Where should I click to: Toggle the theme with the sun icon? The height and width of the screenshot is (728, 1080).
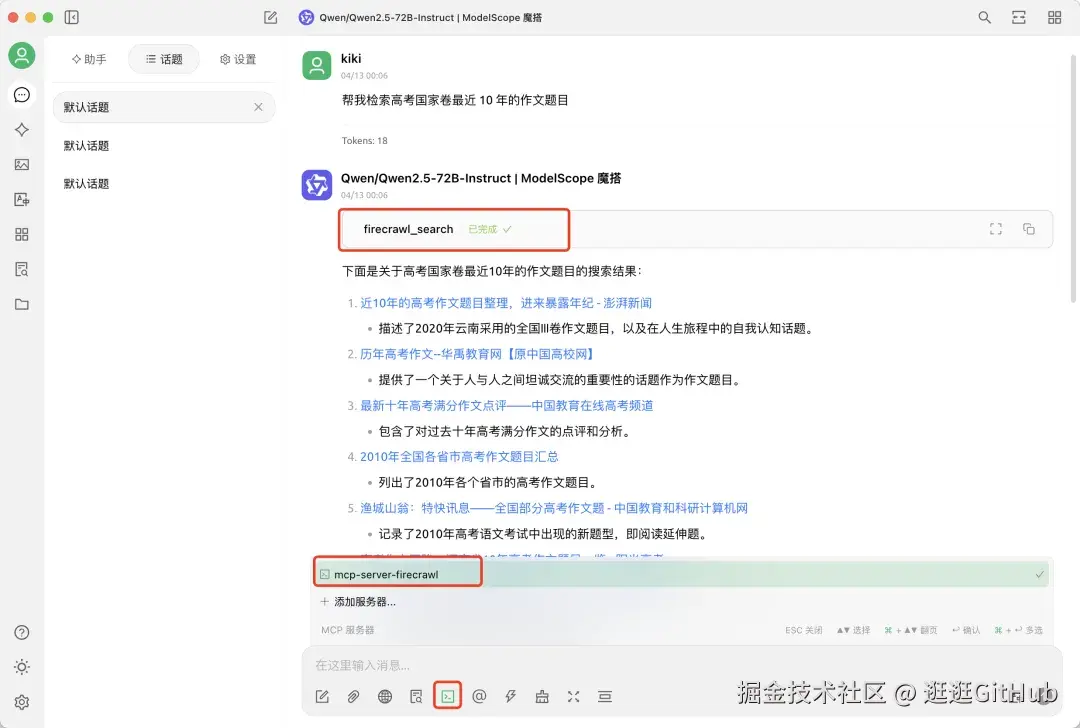(x=22, y=666)
